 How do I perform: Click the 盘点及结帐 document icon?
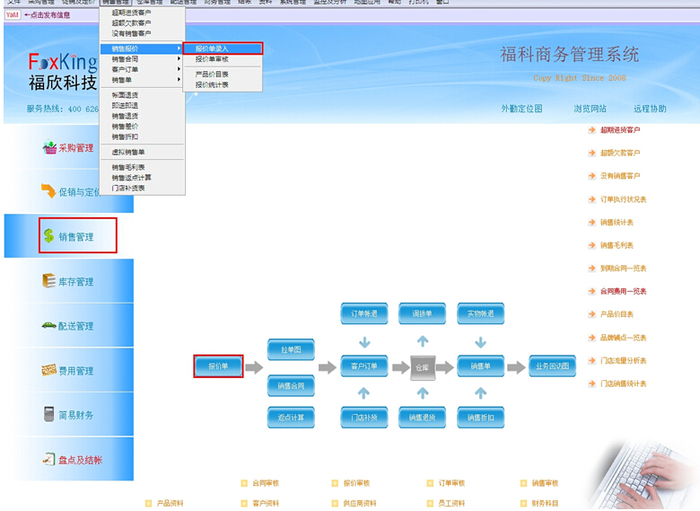pos(49,459)
